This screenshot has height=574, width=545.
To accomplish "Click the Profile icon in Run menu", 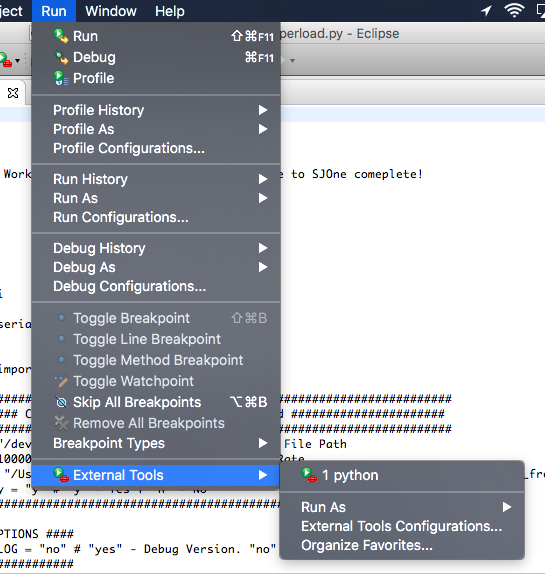I will tap(60, 78).
